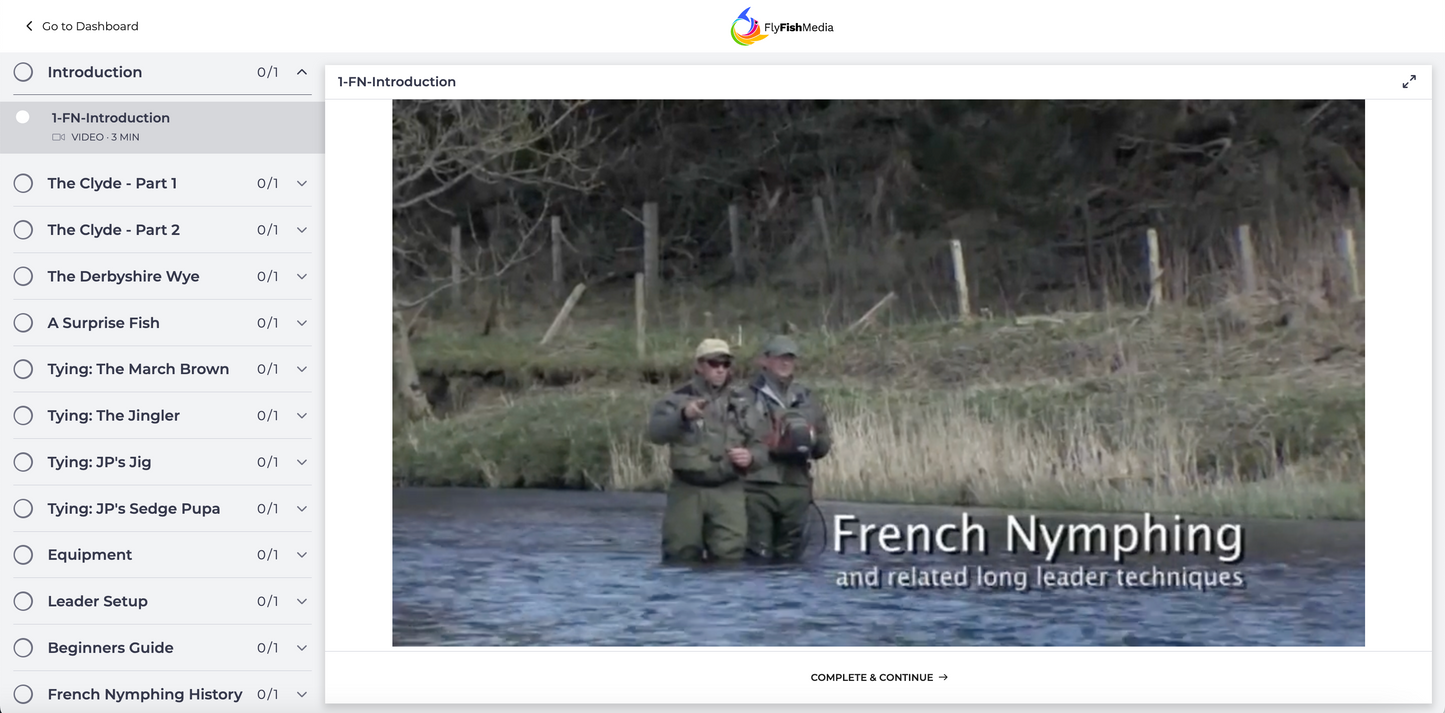Collapse the Introduction section chevron
This screenshot has height=713, width=1445.
[302, 72]
